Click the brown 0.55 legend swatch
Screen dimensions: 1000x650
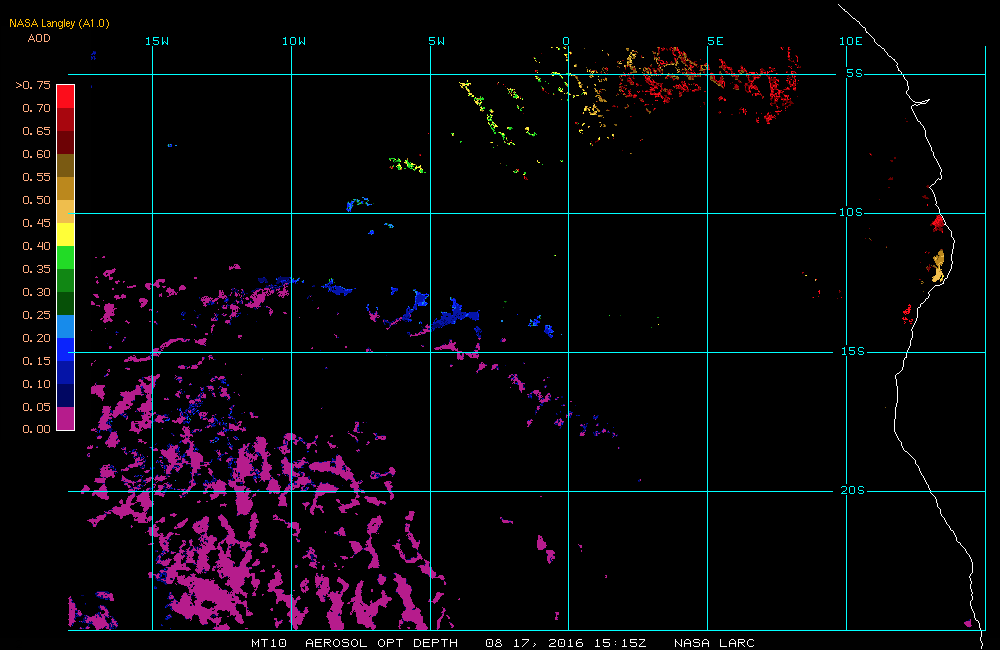tap(66, 165)
